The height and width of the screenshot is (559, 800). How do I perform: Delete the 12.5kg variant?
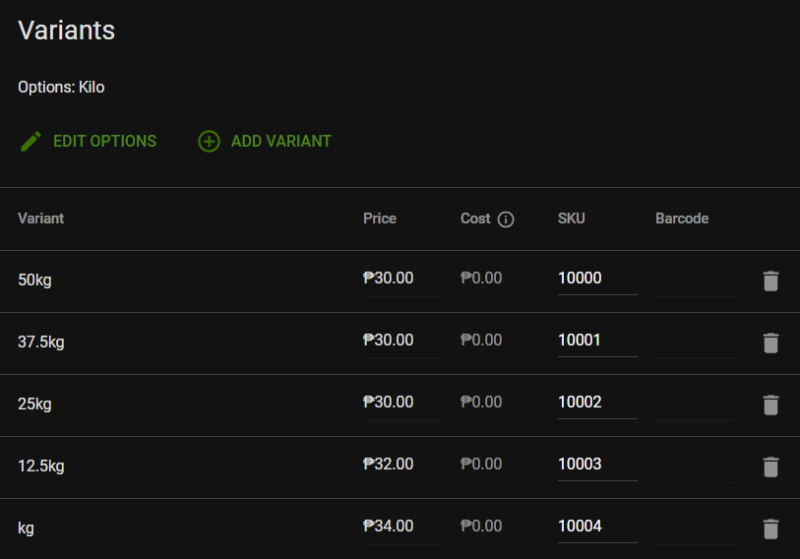(x=770, y=467)
